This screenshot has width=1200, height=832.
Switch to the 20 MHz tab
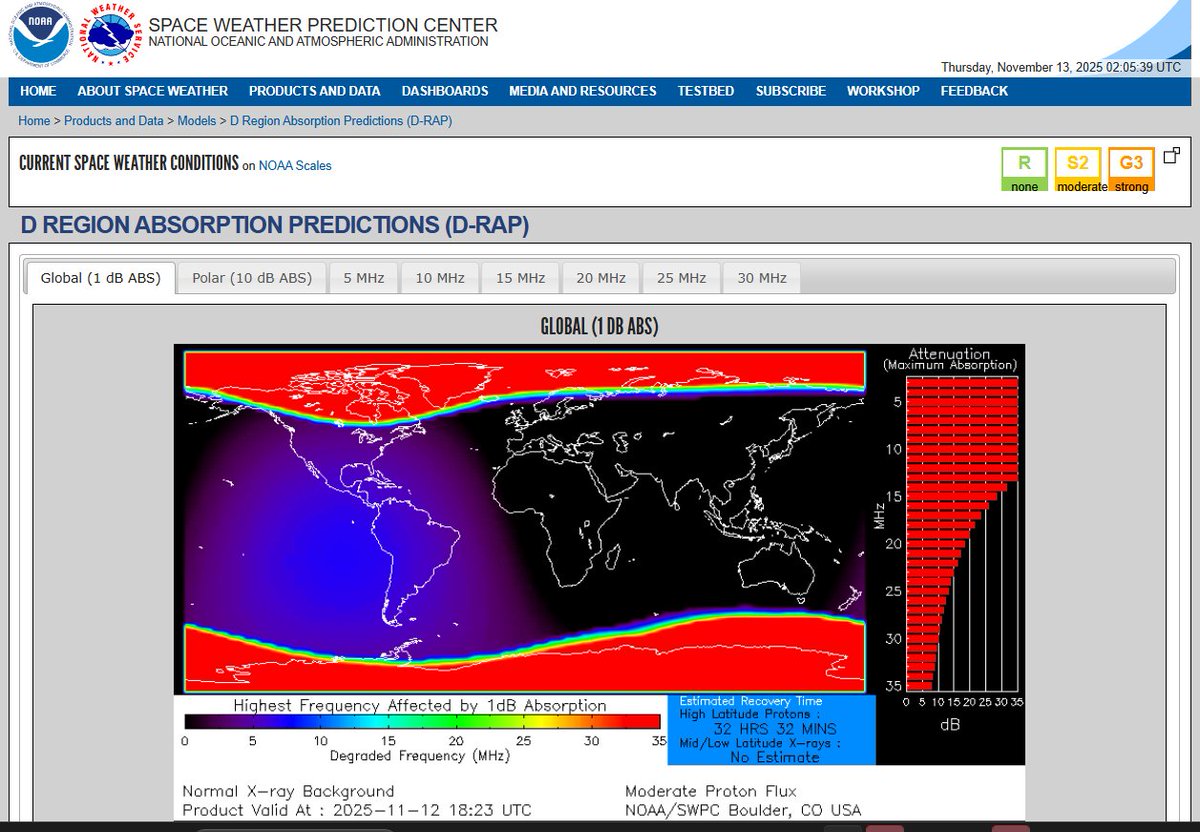coord(601,278)
